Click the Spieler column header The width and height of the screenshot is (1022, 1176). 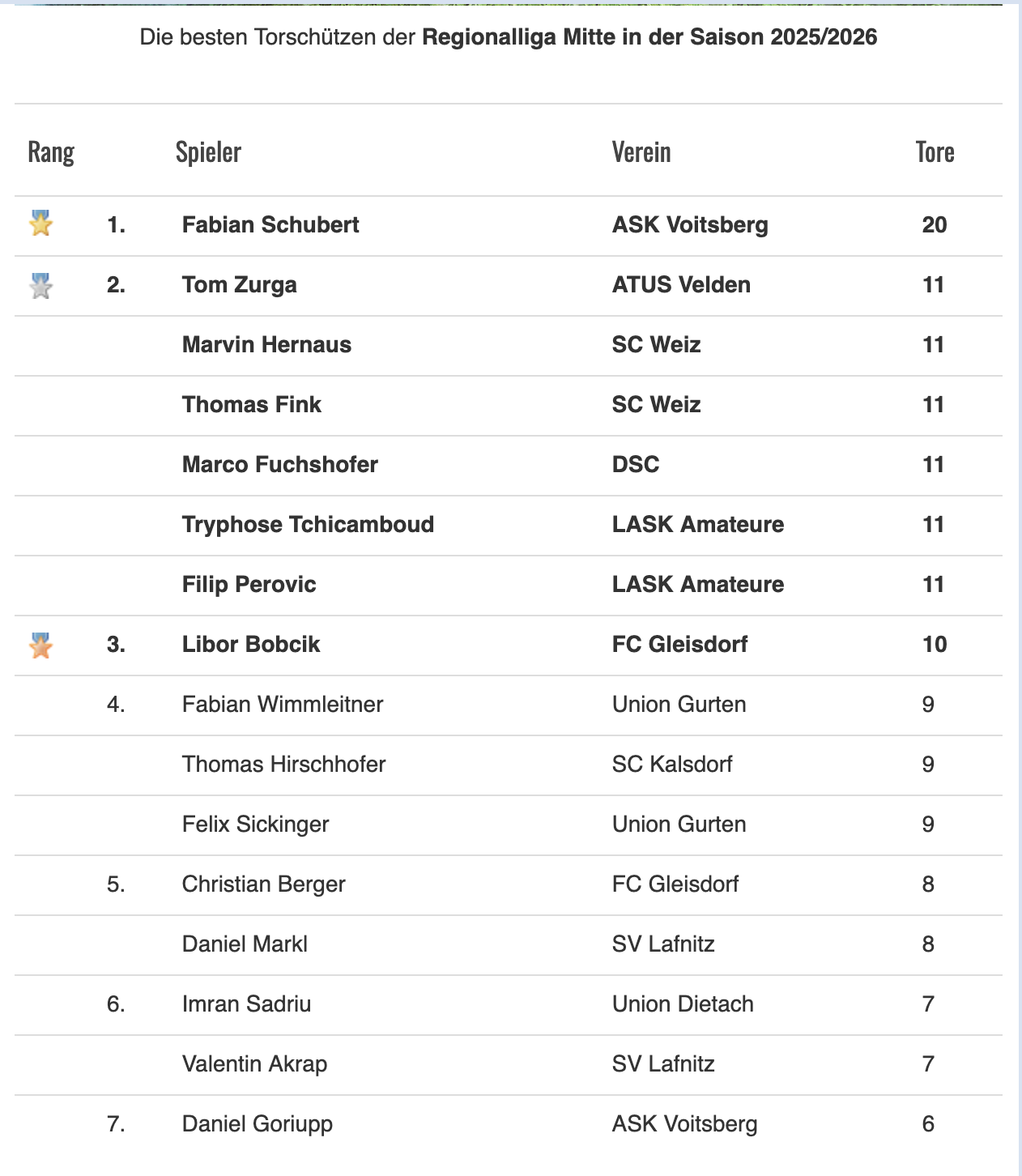click(x=208, y=151)
